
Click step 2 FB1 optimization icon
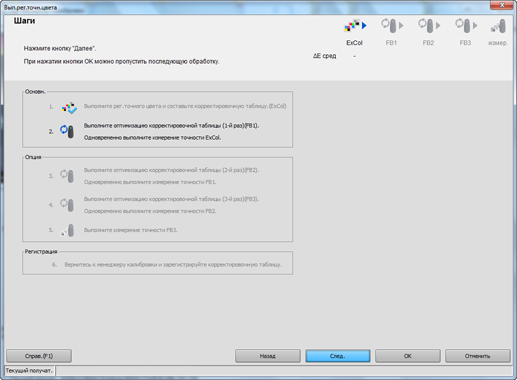pos(67,131)
